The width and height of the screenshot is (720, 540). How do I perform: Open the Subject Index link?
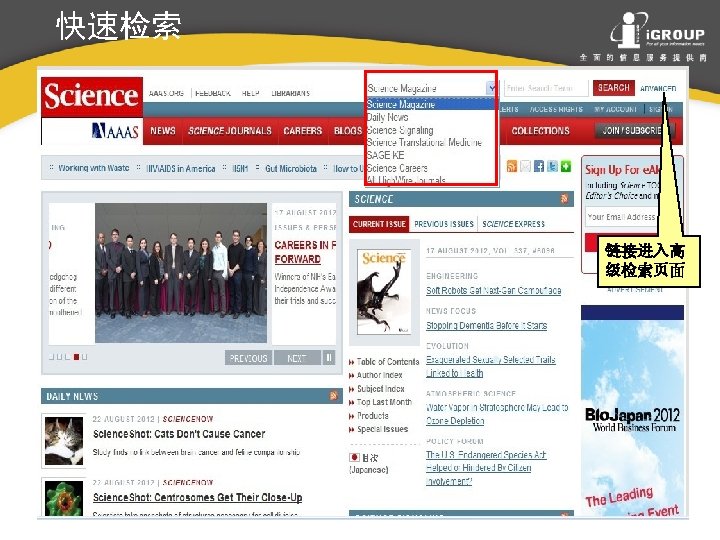[380, 389]
